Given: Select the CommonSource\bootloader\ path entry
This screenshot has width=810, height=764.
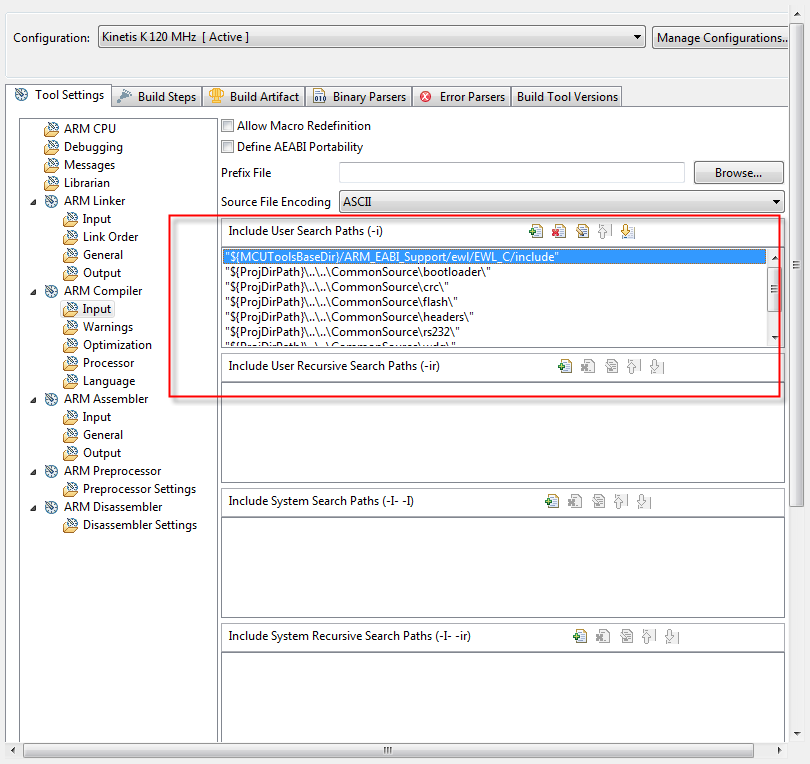Looking at the screenshot, I should [x=495, y=272].
